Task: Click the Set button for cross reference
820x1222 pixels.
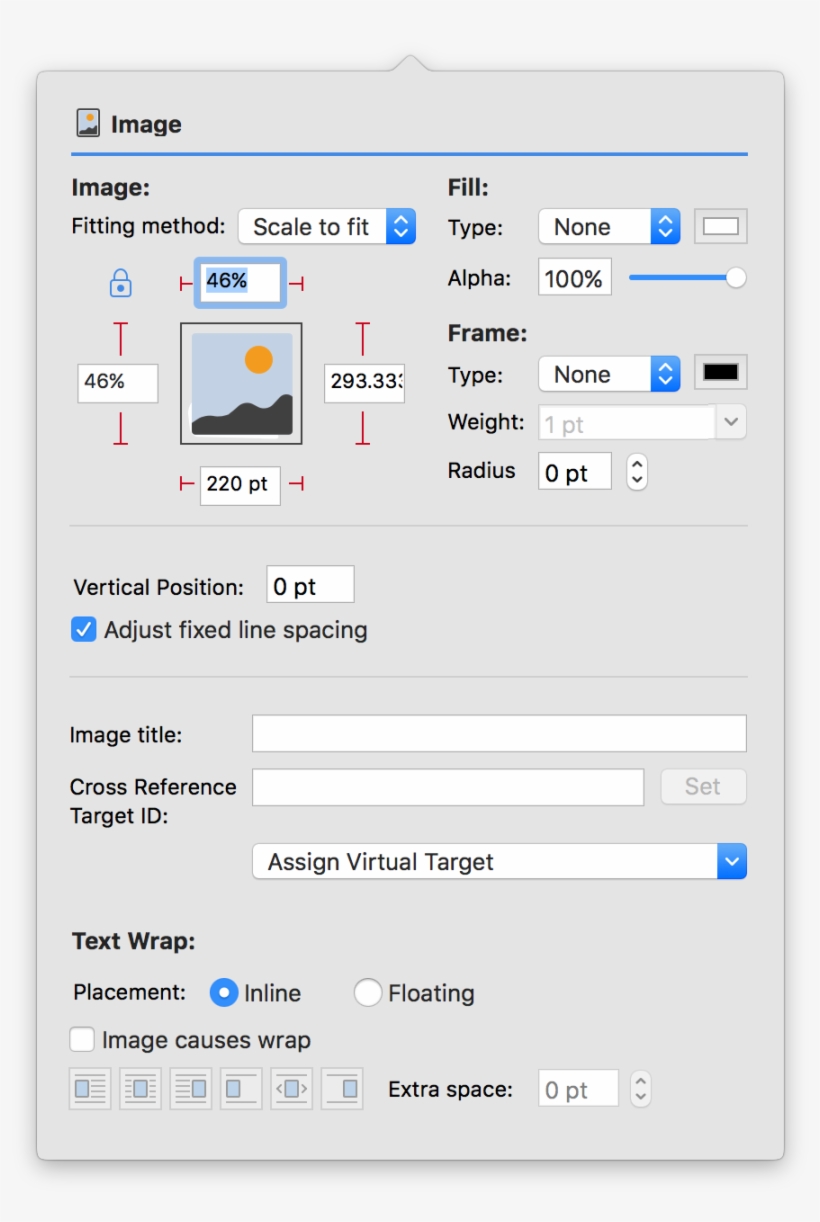Action: [703, 787]
